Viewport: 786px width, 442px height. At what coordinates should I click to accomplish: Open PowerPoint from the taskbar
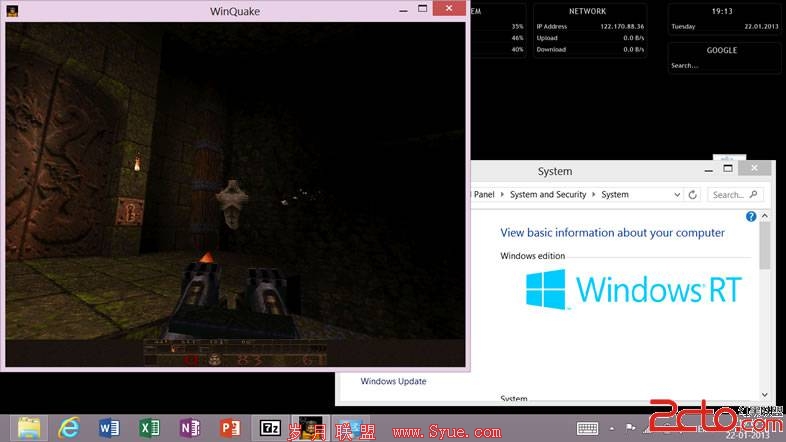[x=230, y=428]
